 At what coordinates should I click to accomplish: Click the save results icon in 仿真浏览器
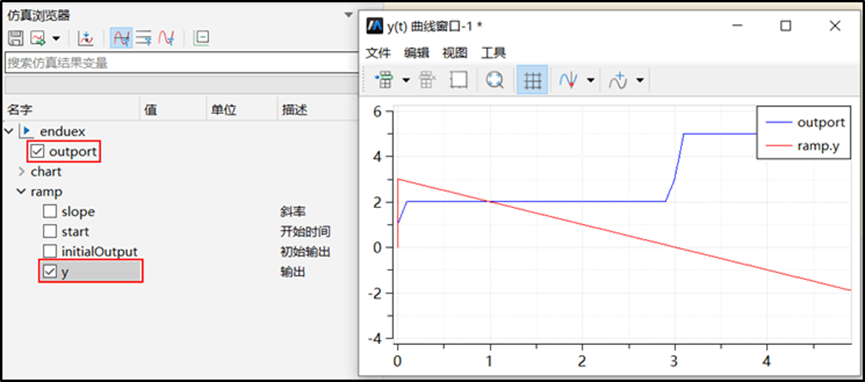click(15, 38)
